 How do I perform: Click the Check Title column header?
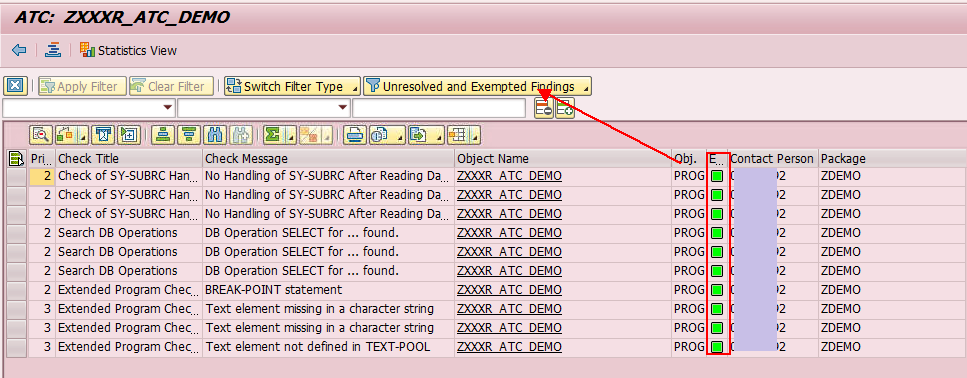tap(129, 158)
